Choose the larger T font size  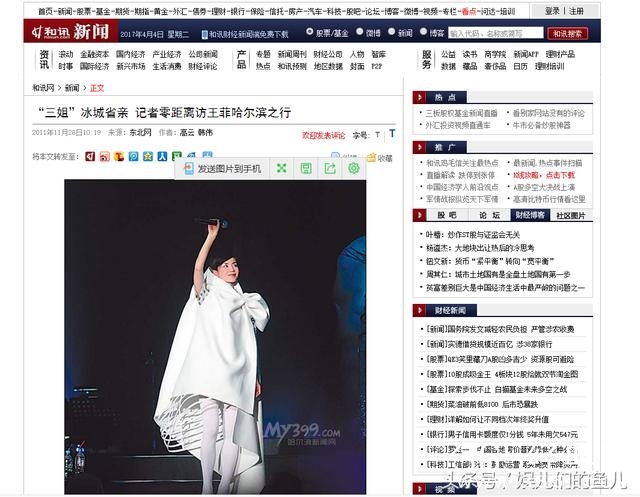391,133
